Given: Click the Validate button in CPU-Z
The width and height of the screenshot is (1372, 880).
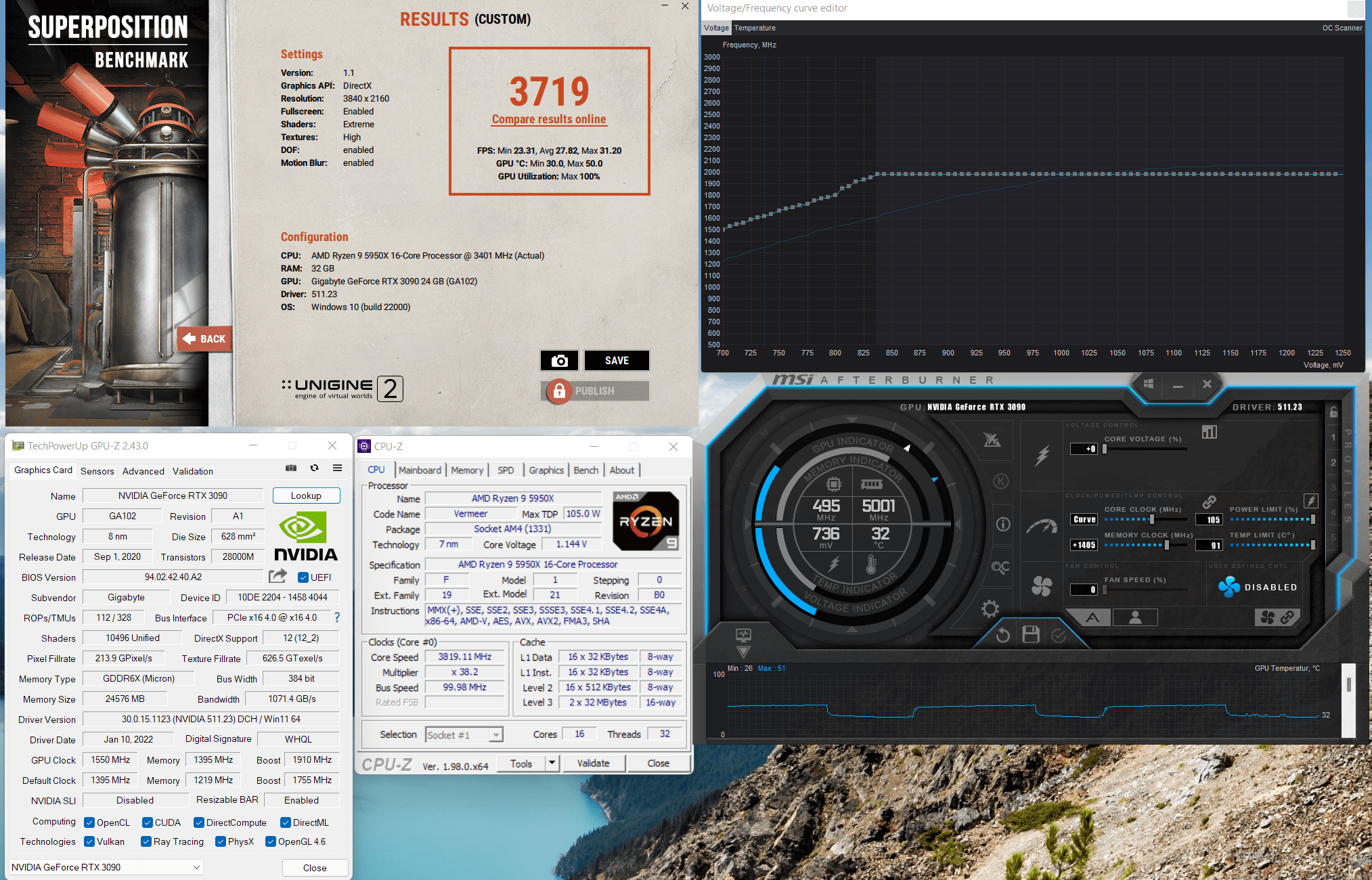Looking at the screenshot, I should [x=593, y=763].
